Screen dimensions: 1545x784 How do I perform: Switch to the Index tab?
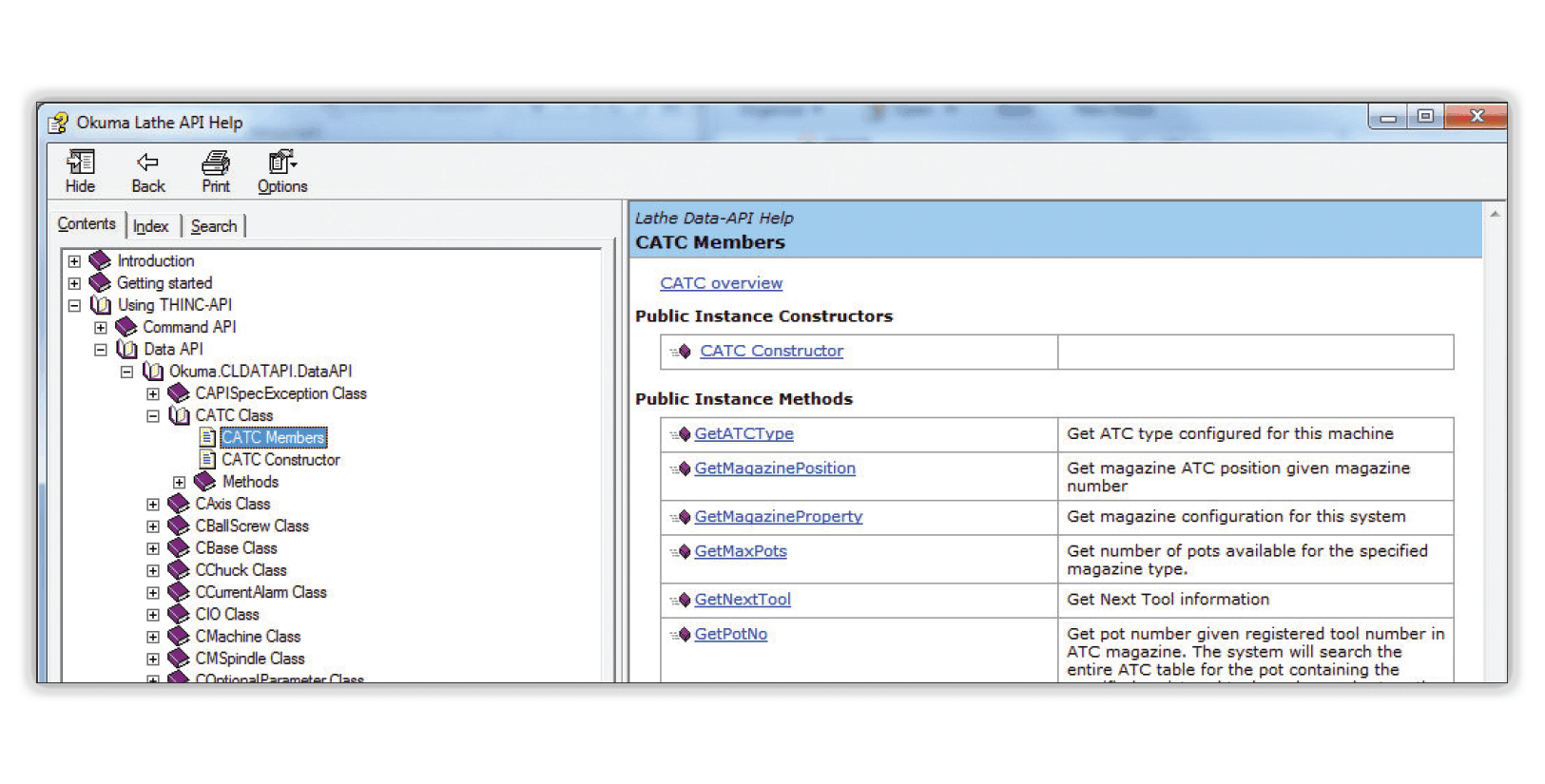click(x=151, y=226)
